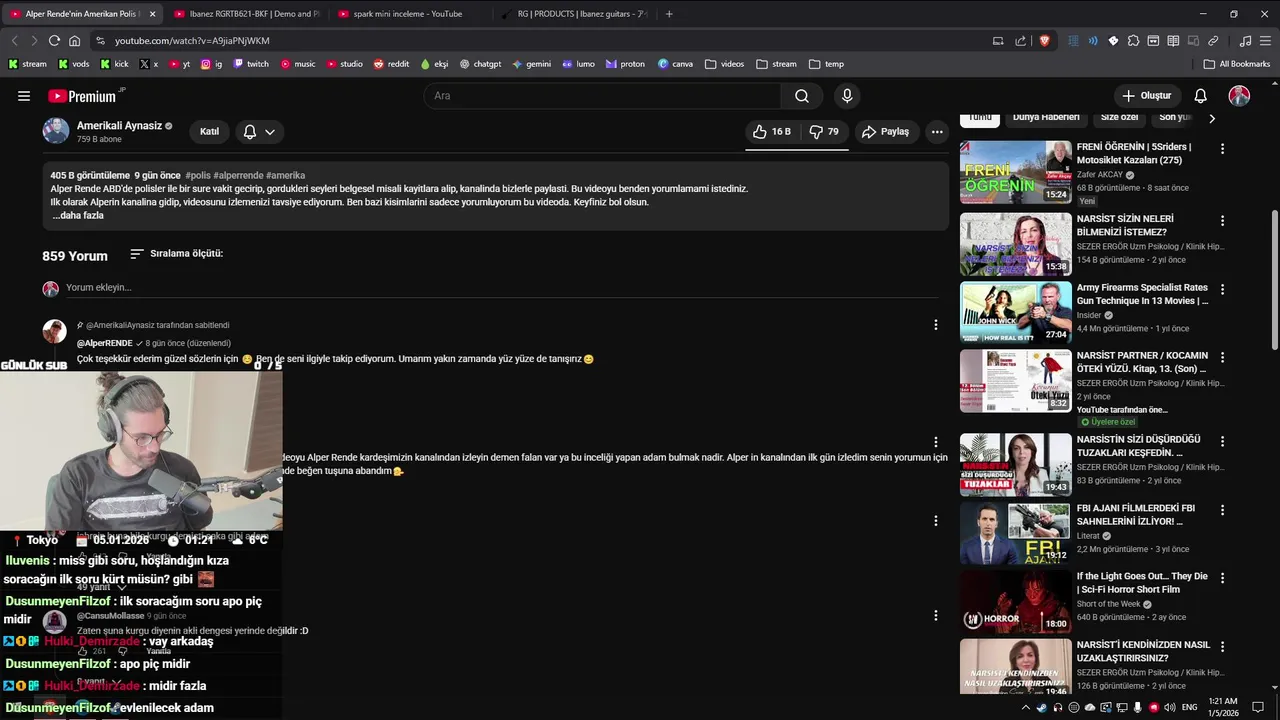Open taskbar clock 1:21 AM
The width and height of the screenshot is (1280, 720).
coord(1223,707)
